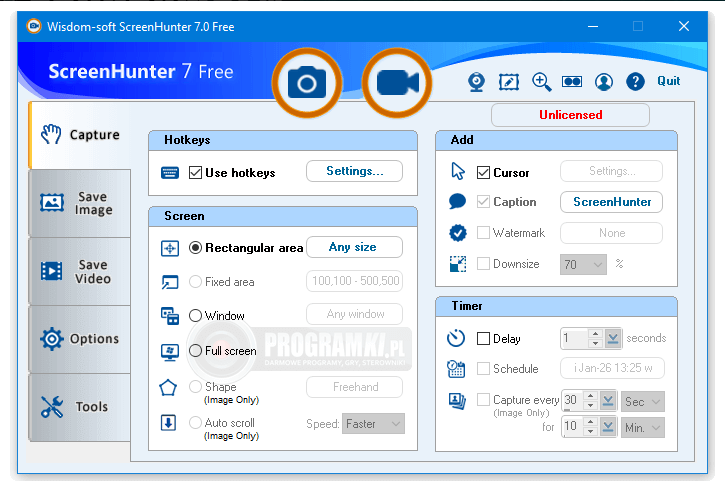Screen dimensions: 725x490
Task: Click the camera screenshot capture button
Action: [x=307, y=83]
